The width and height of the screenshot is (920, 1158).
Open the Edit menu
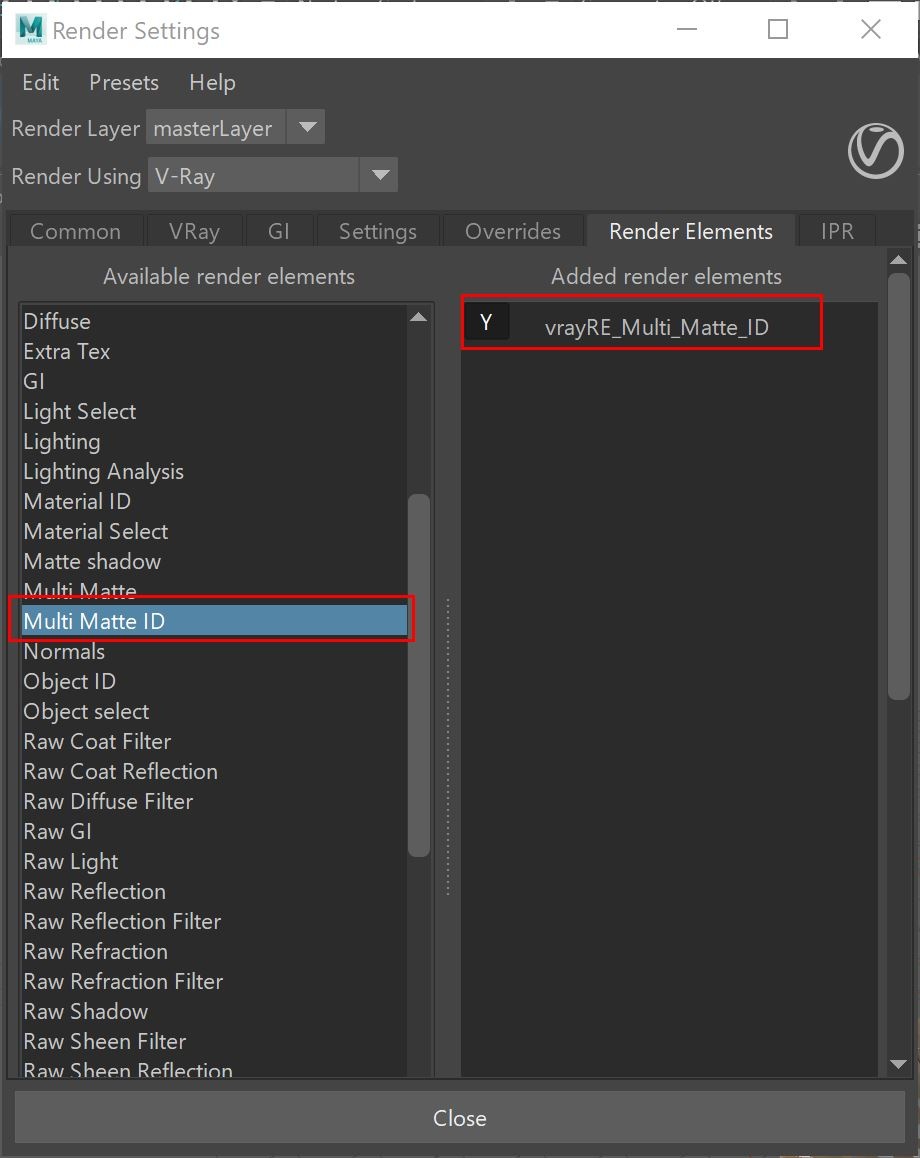41,82
